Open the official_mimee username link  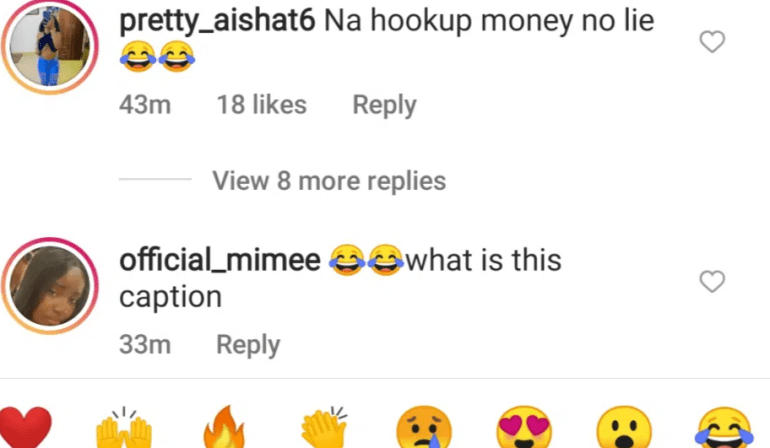point(220,261)
